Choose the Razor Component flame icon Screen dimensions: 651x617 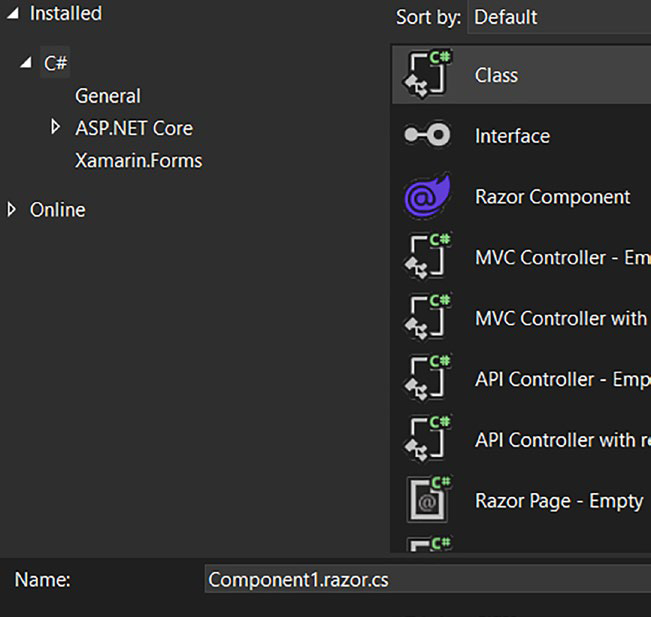tap(428, 196)
